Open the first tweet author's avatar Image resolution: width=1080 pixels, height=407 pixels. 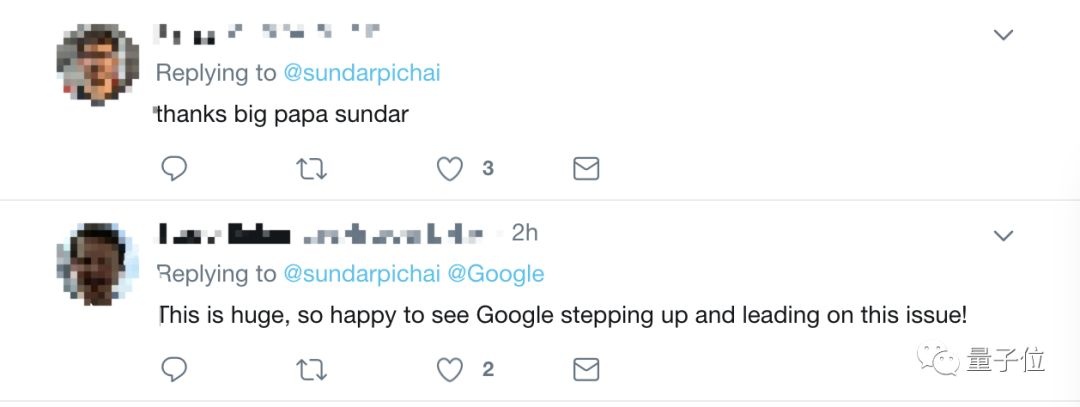click(x=96, y=65)
